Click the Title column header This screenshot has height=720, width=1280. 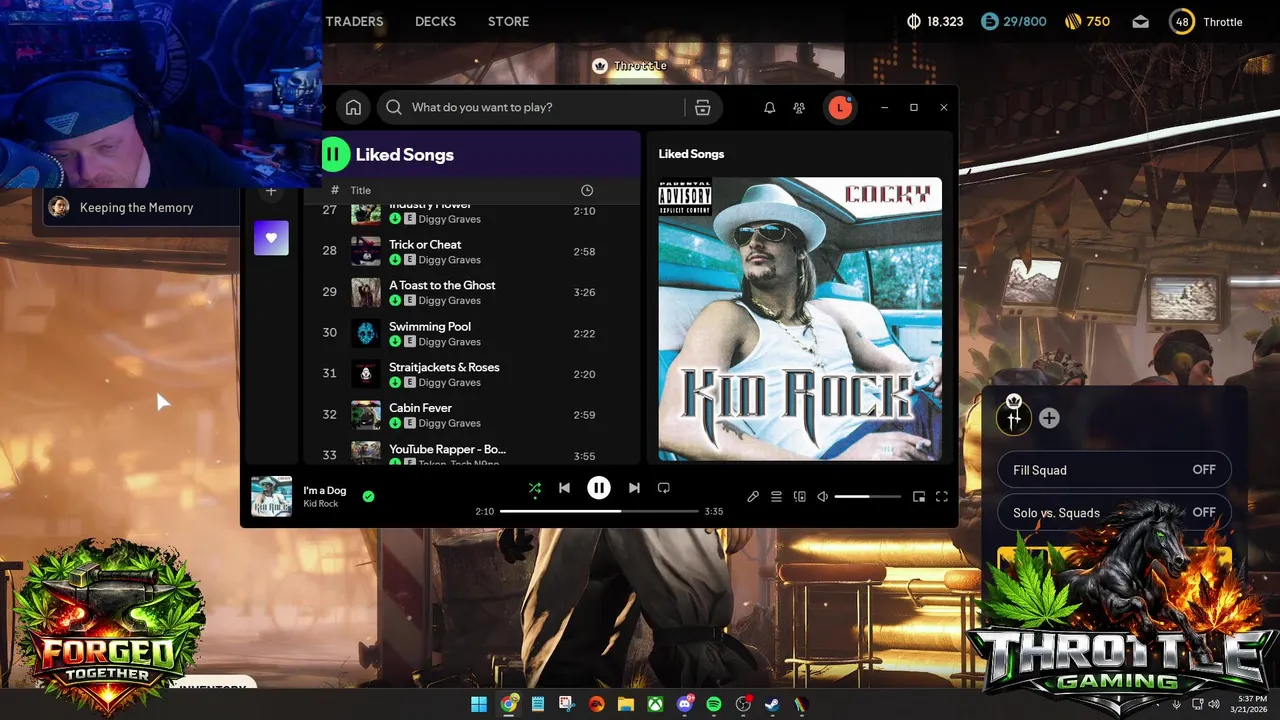point(361,190)
